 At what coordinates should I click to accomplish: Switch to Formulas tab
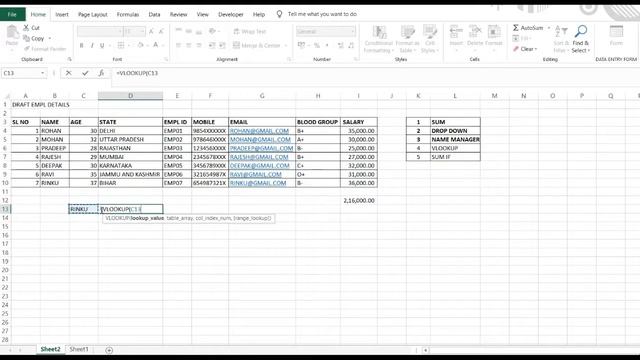[128, 14]
